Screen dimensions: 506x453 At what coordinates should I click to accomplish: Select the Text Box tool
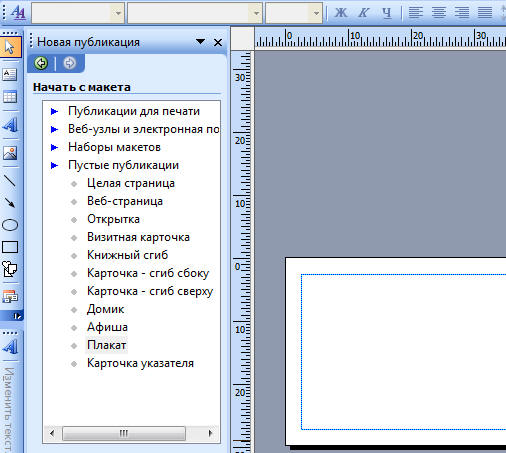click(10, 74)
